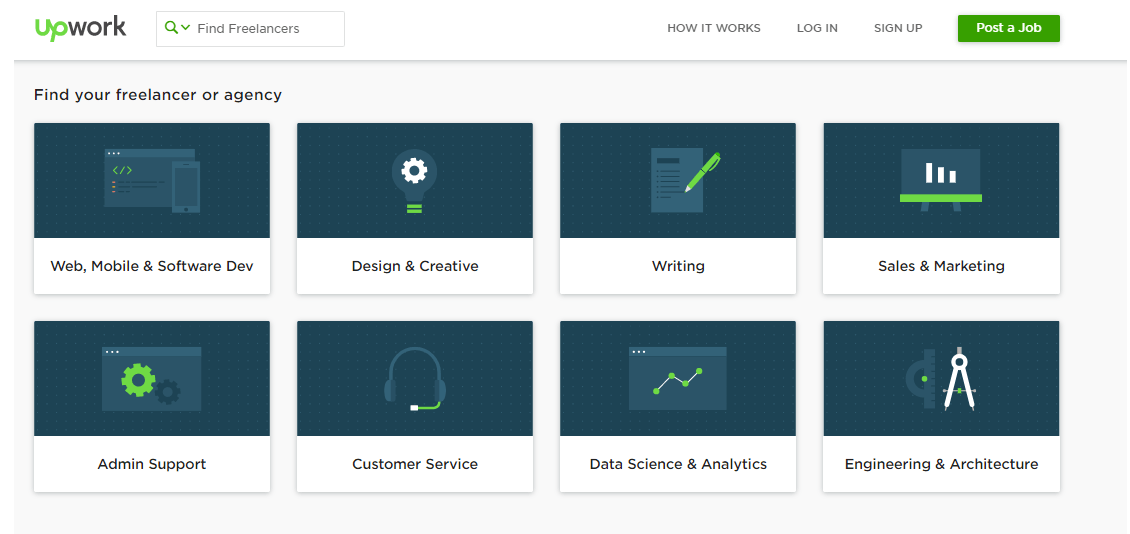Open the search type dropdown arrow

click(185, 28)
